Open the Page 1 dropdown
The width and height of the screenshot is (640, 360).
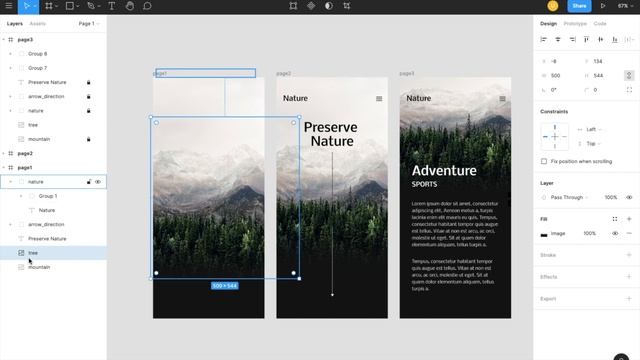pos(89,24)
